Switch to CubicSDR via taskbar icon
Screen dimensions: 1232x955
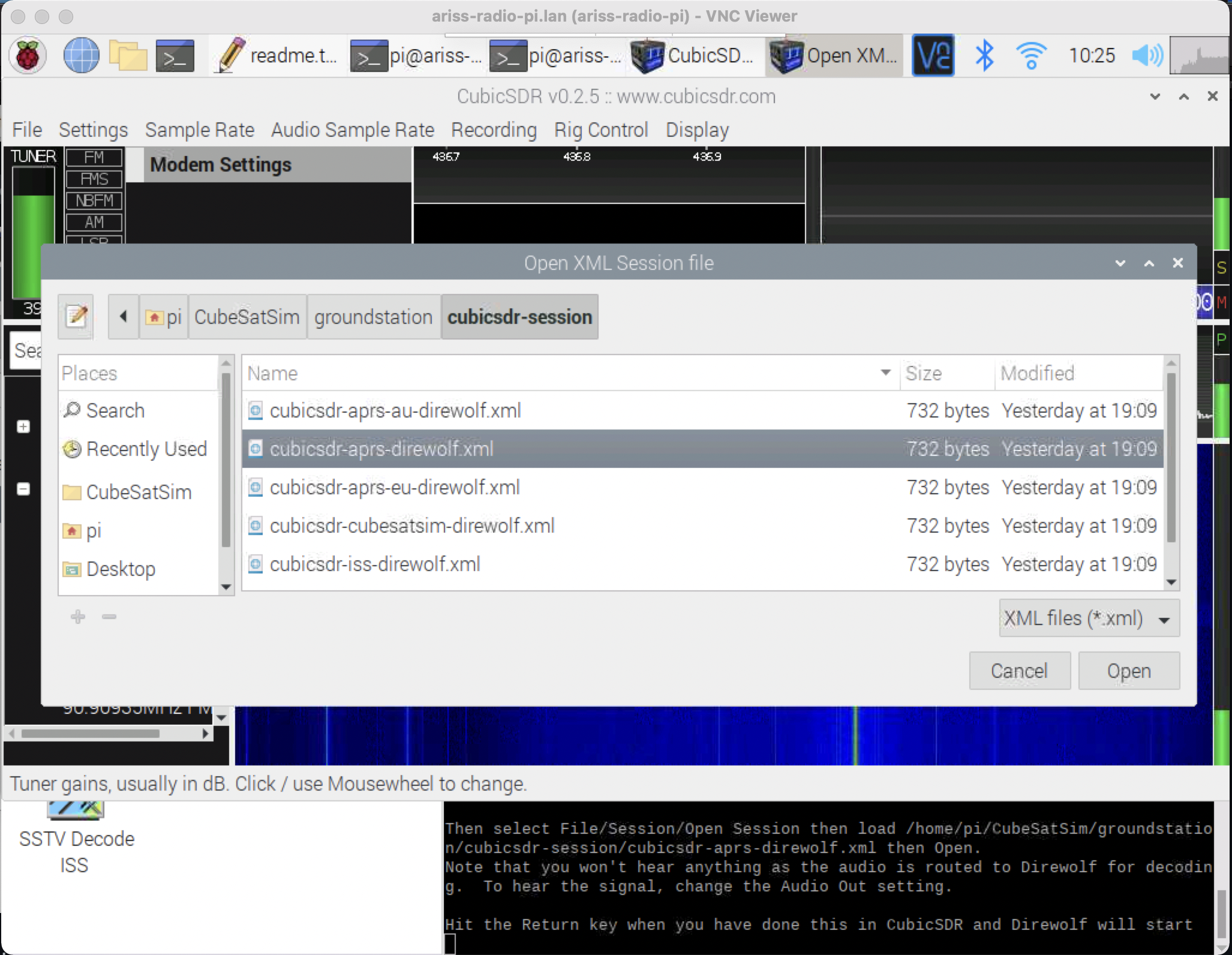(x=693, y=55)
